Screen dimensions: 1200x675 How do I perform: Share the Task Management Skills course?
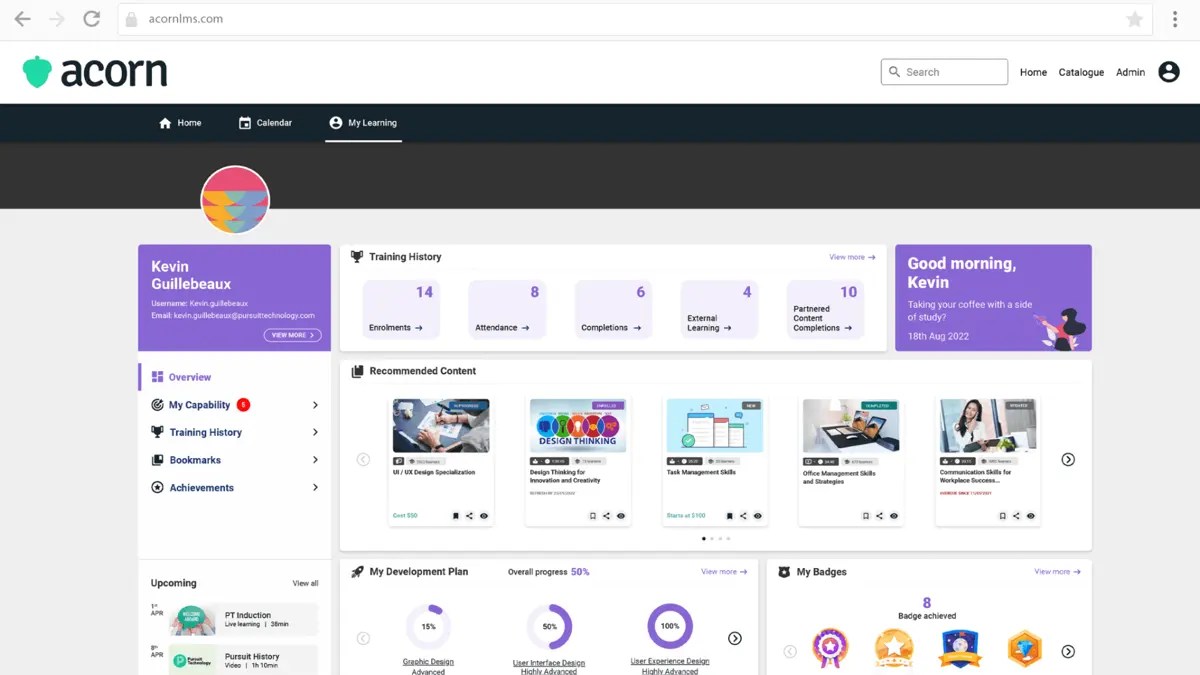pos(744,516)
